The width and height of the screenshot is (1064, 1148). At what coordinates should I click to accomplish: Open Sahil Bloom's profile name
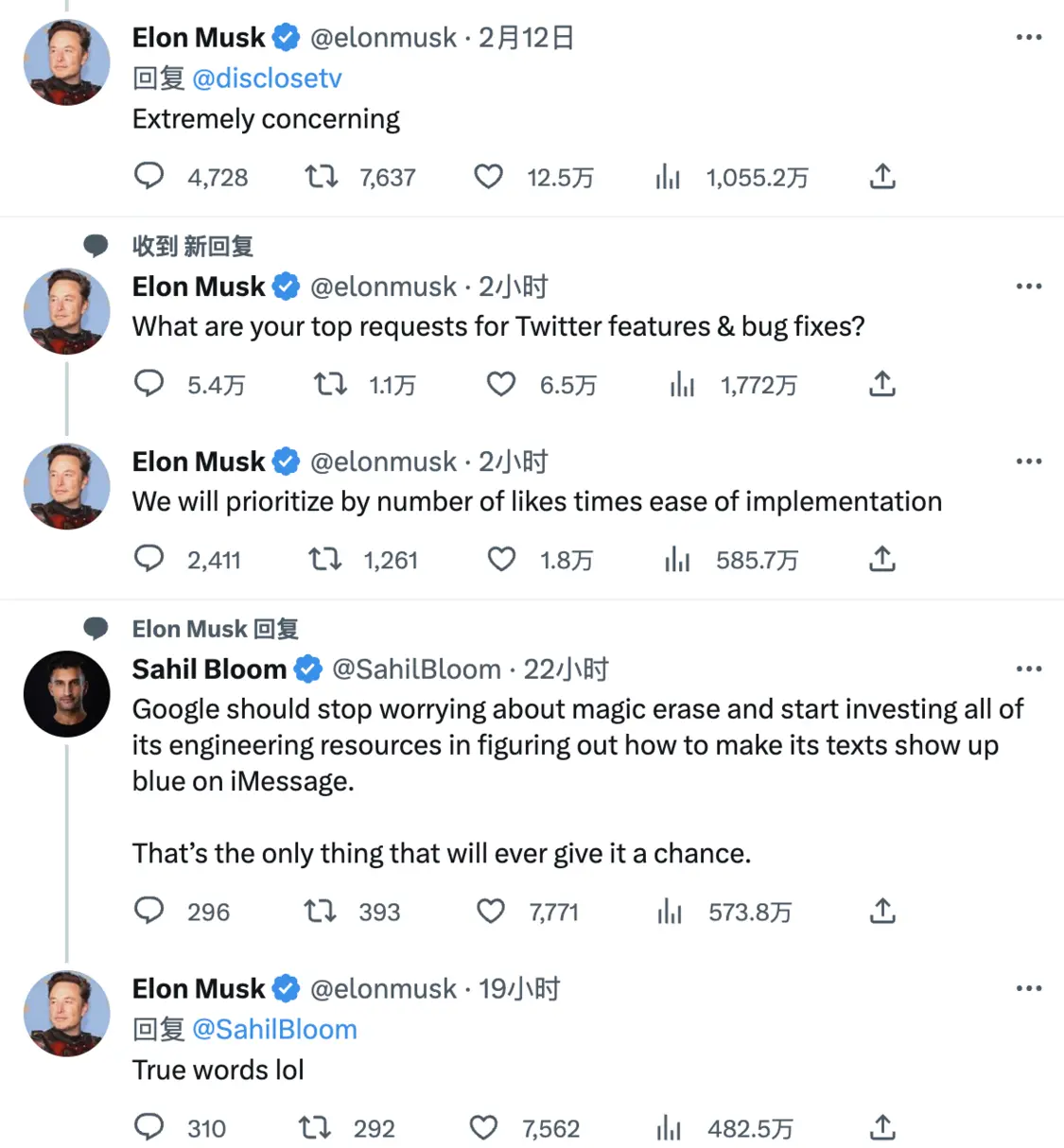pyautogui.click(x=209, y=670)
